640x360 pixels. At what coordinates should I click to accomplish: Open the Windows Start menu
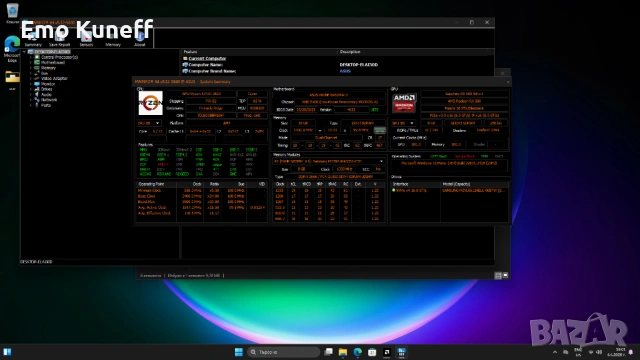[239, 352]
